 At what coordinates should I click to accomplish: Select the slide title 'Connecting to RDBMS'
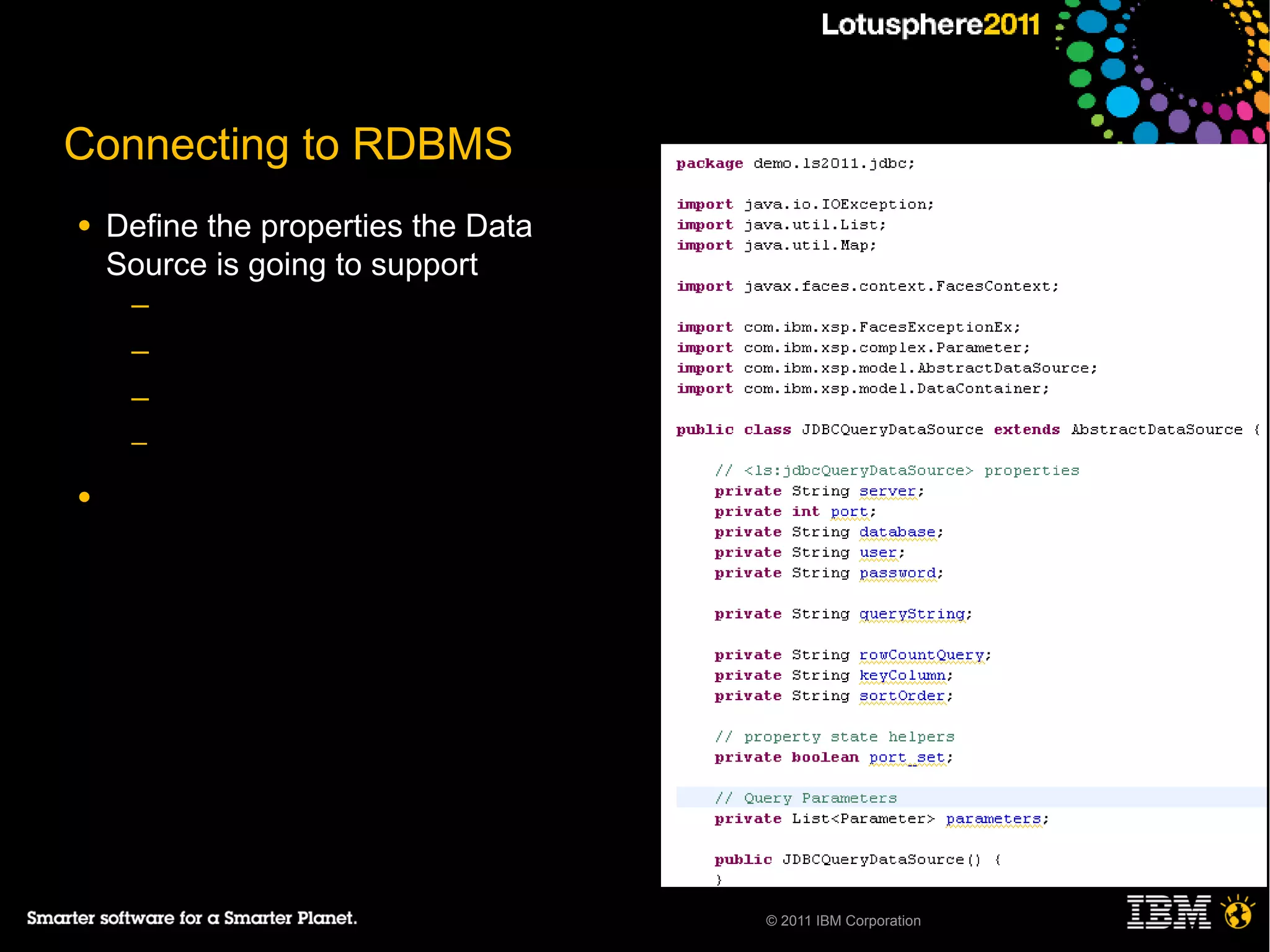tap(288, 144)
